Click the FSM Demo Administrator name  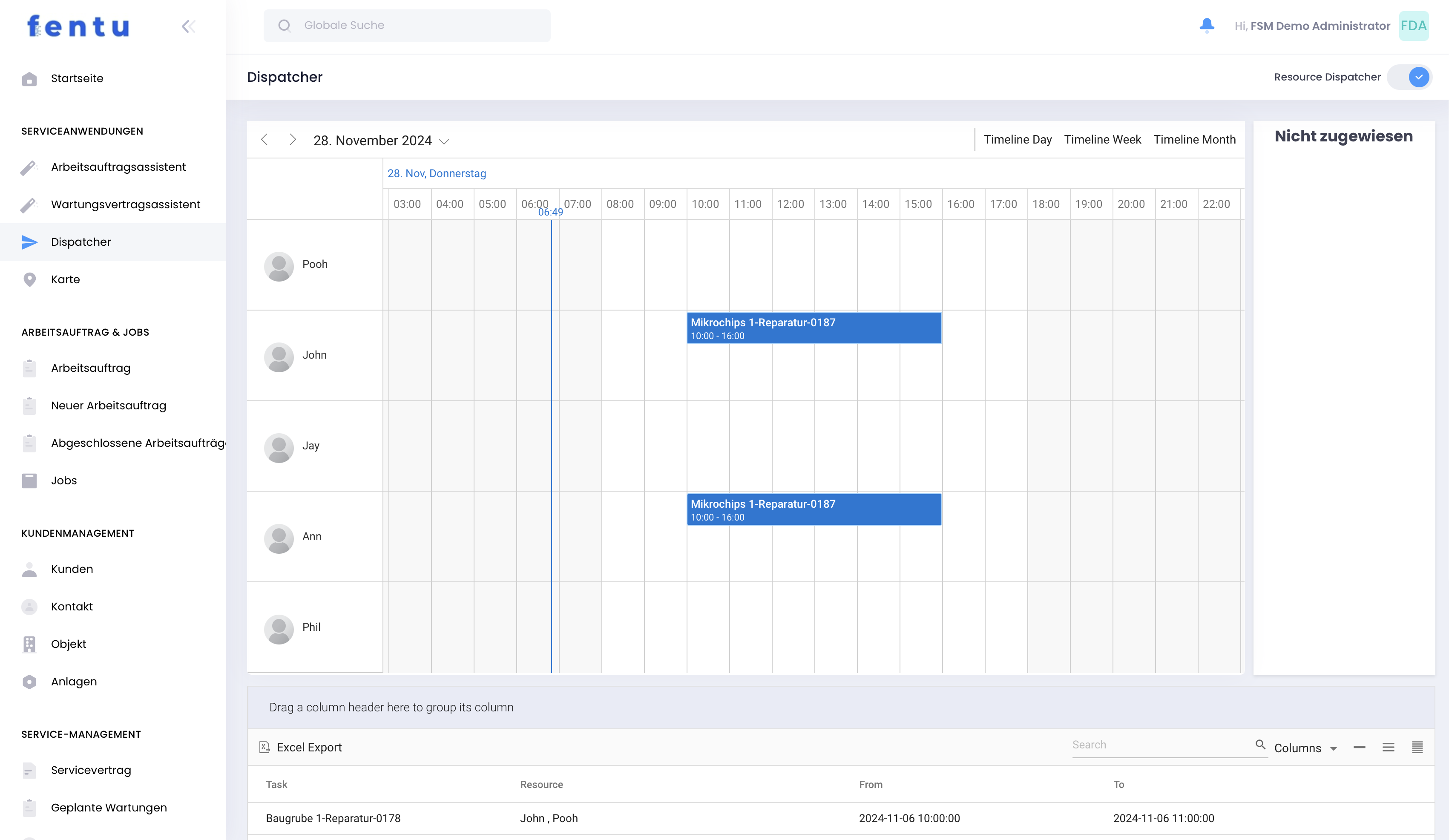pos(1320,26)
